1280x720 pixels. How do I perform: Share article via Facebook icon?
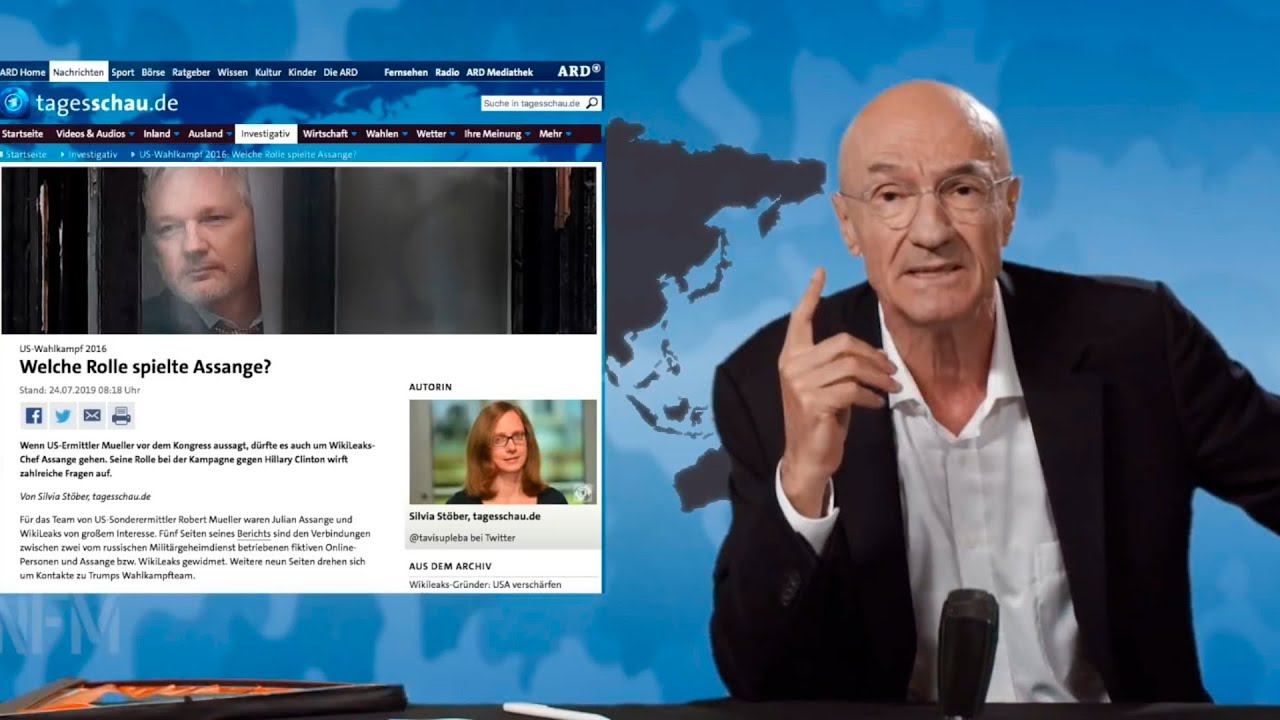34,416
